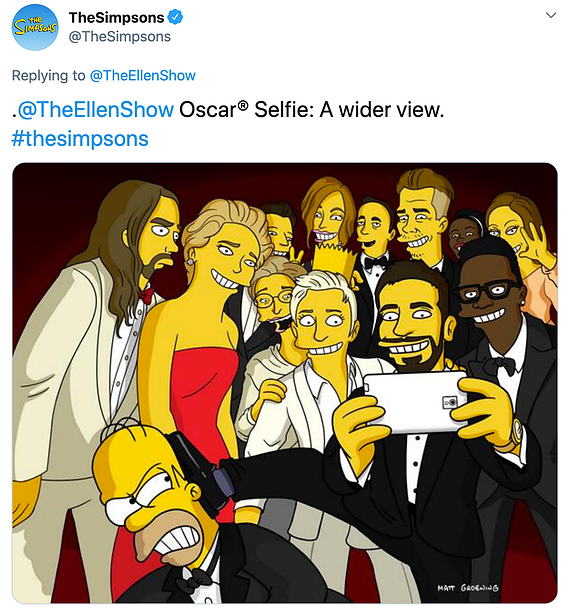The width and height of the screenshot is (569, 614).
Task: Open TheSimpsons display name link
Action: point(116,18)
